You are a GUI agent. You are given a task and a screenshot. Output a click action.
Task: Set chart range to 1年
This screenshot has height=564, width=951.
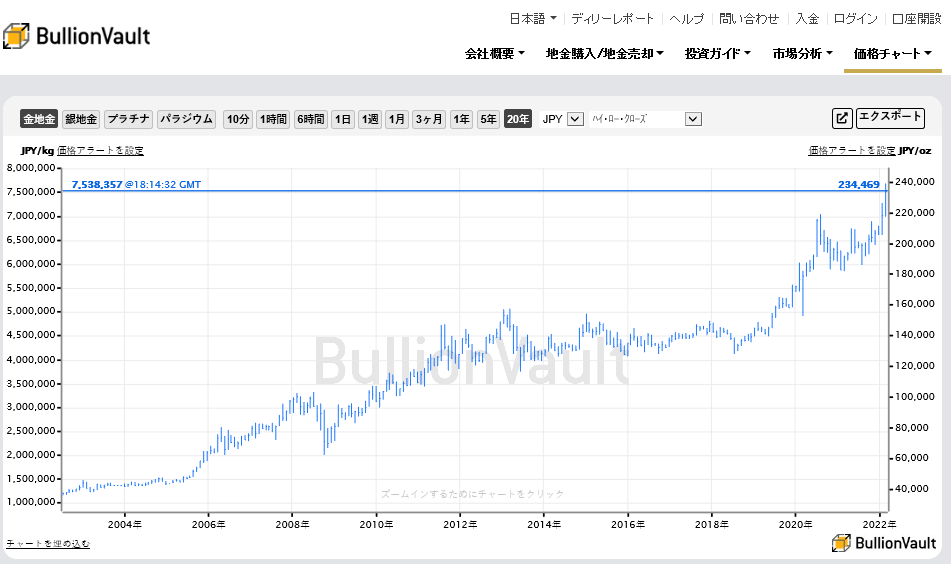[x=462, y=119]
